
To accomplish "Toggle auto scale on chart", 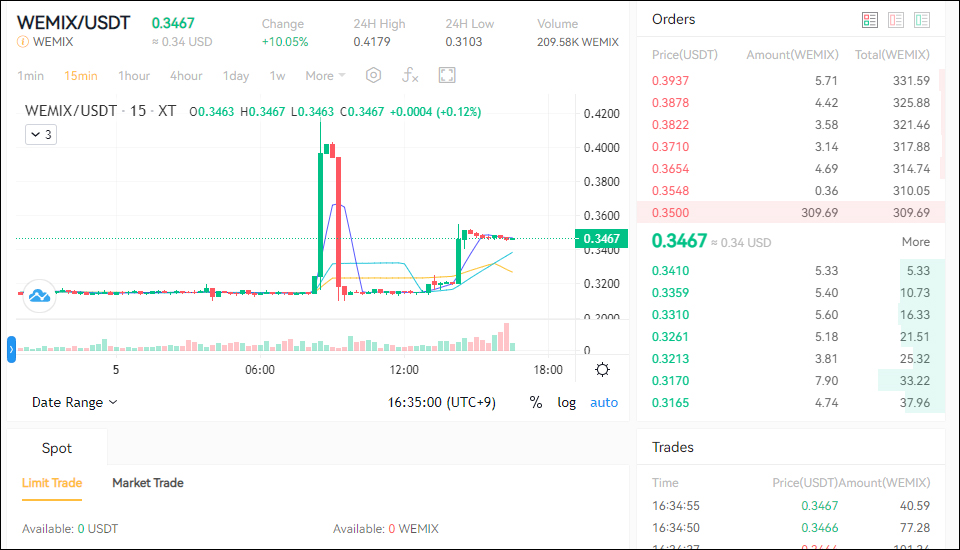I will (x=604, y=402).
